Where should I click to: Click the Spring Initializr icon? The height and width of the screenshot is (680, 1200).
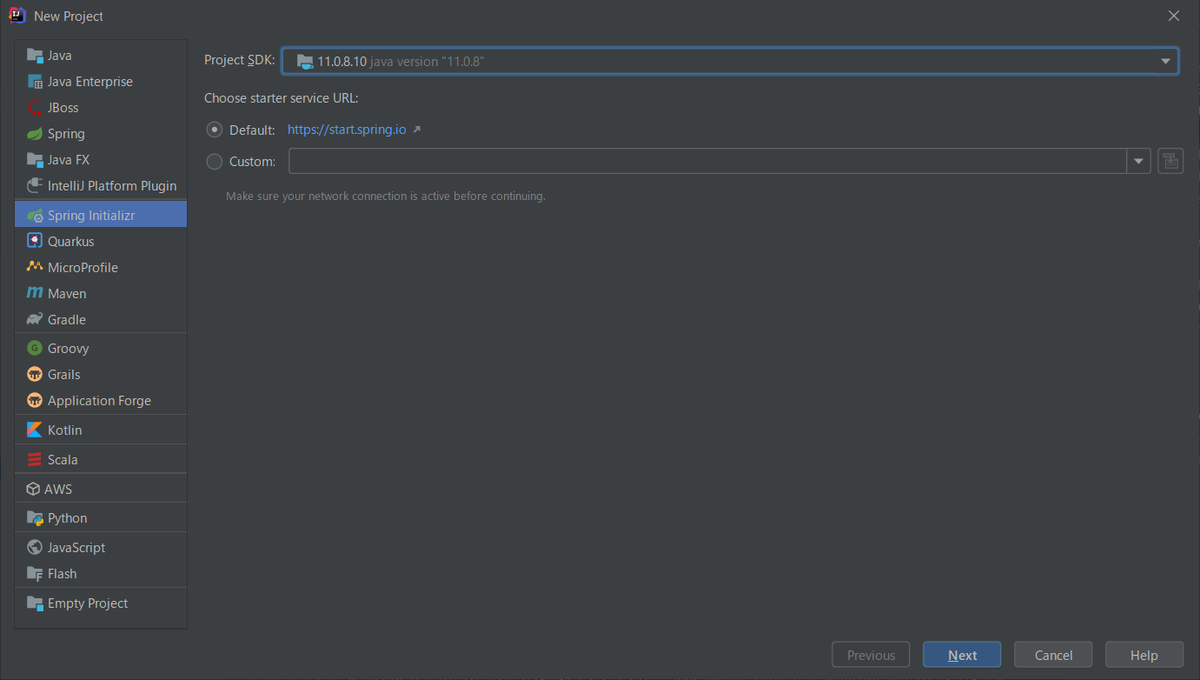35,215
